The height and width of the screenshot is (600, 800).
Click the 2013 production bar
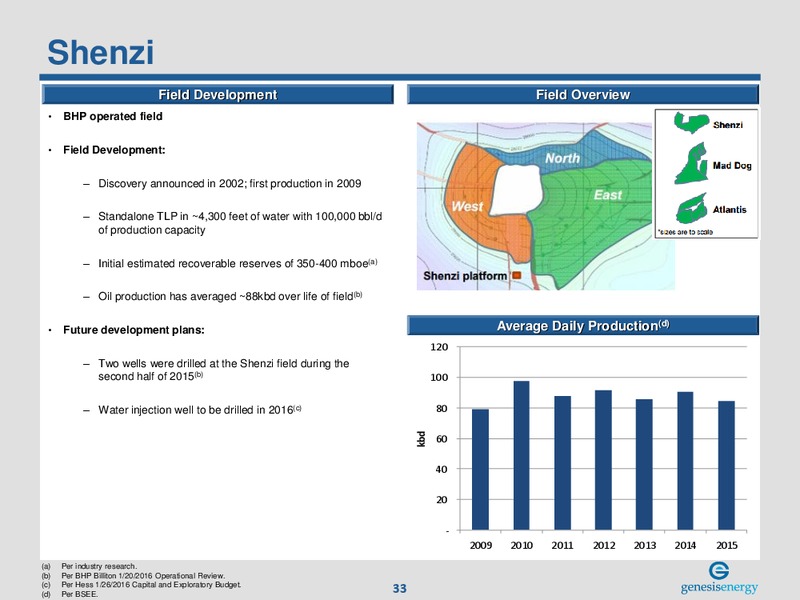[644, 465]
